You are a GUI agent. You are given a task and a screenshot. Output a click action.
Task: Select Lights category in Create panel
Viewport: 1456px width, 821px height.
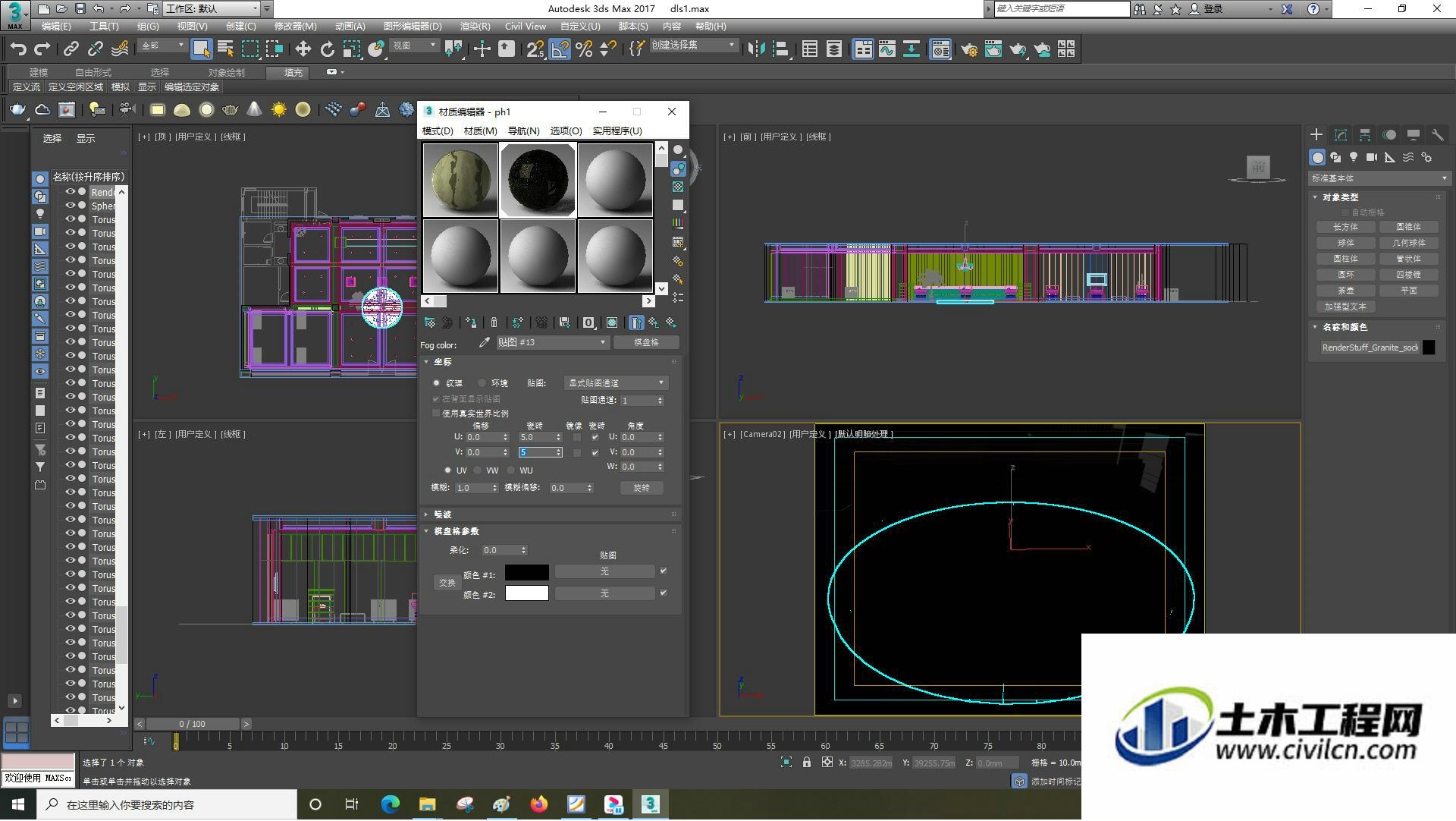pos(1354,157)
